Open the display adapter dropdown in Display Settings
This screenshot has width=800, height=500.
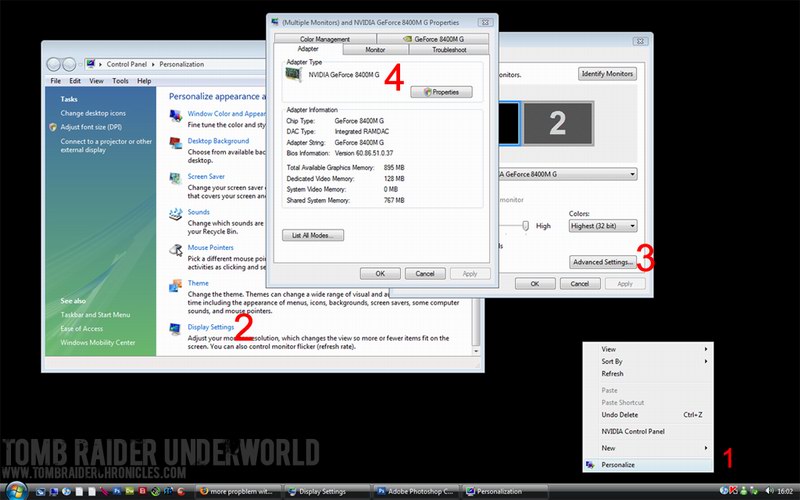pos(632,174)
